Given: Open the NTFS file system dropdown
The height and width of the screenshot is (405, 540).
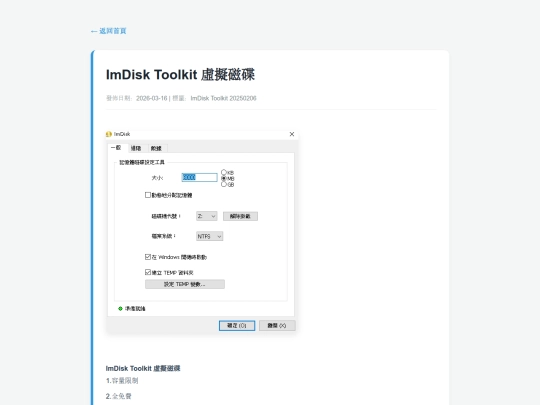Looking at the screenshot, I should click(209, 236).
